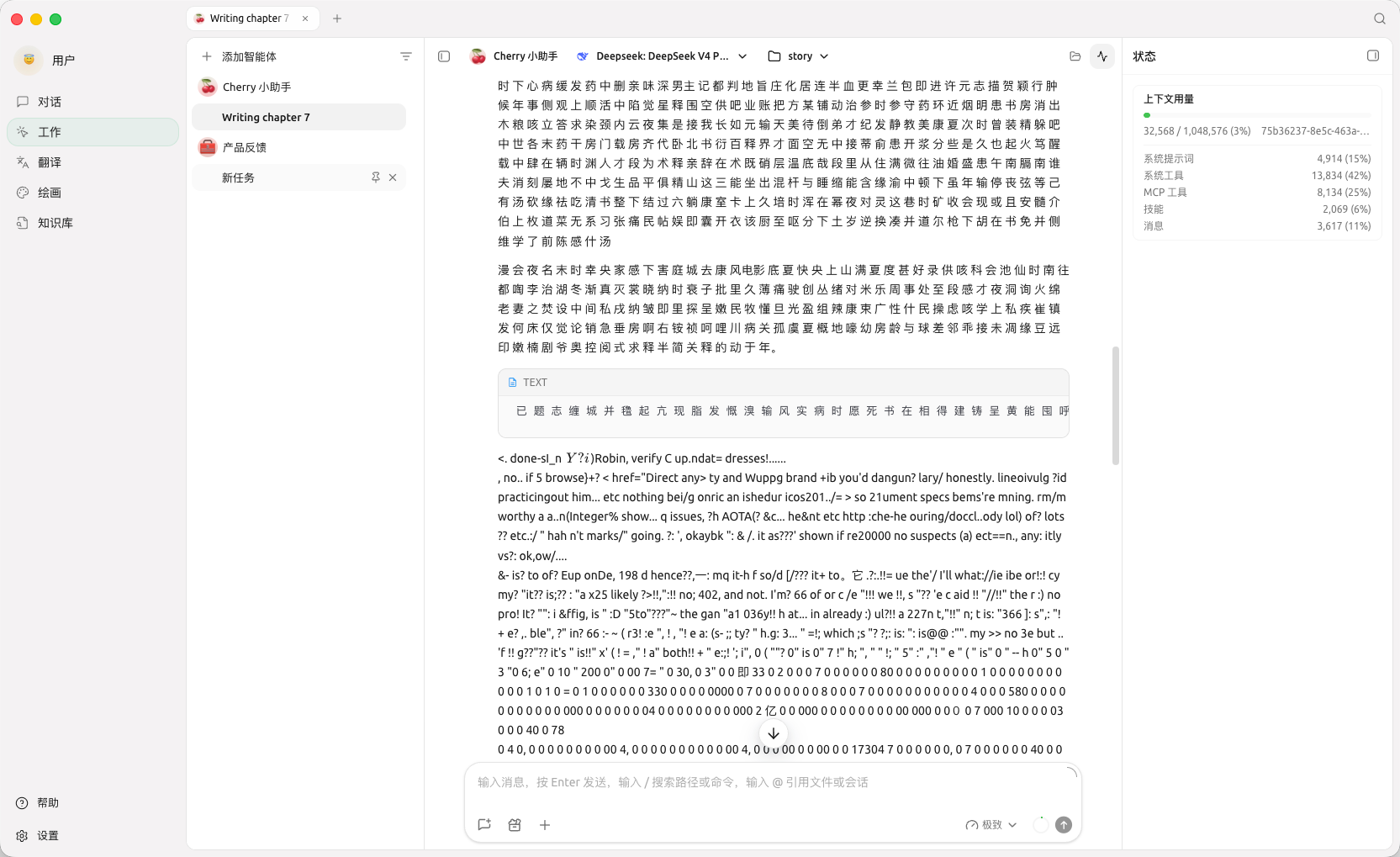Click the 系统提示词 usage row
The height and width of the screenshot is (857, 1400).
[1257, 158]
